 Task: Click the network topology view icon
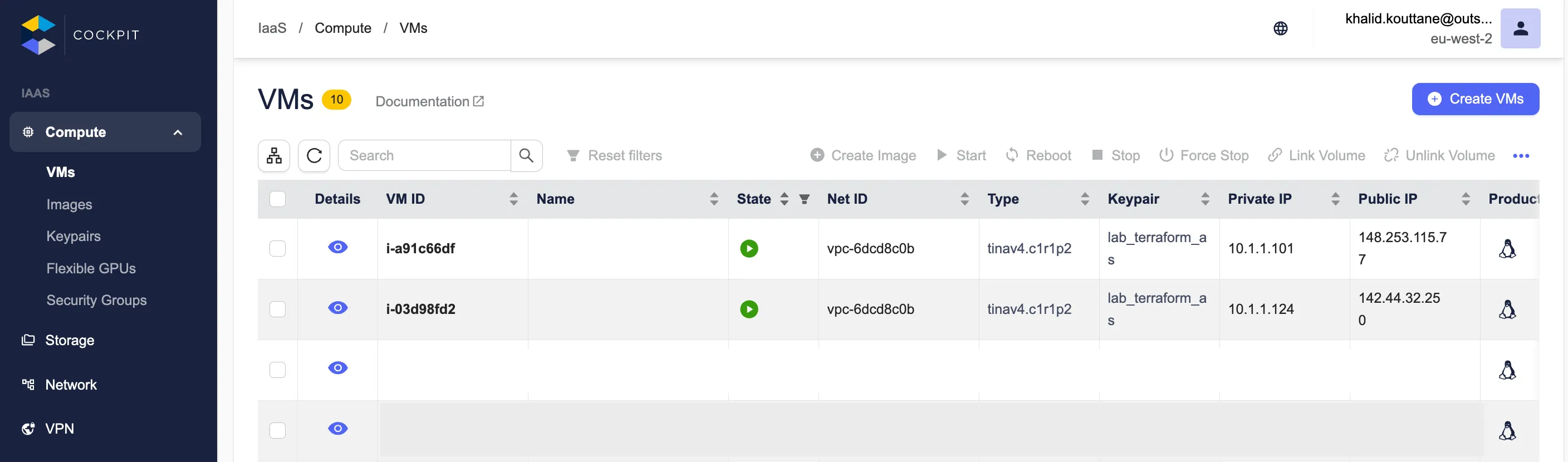tap(273, 156)
